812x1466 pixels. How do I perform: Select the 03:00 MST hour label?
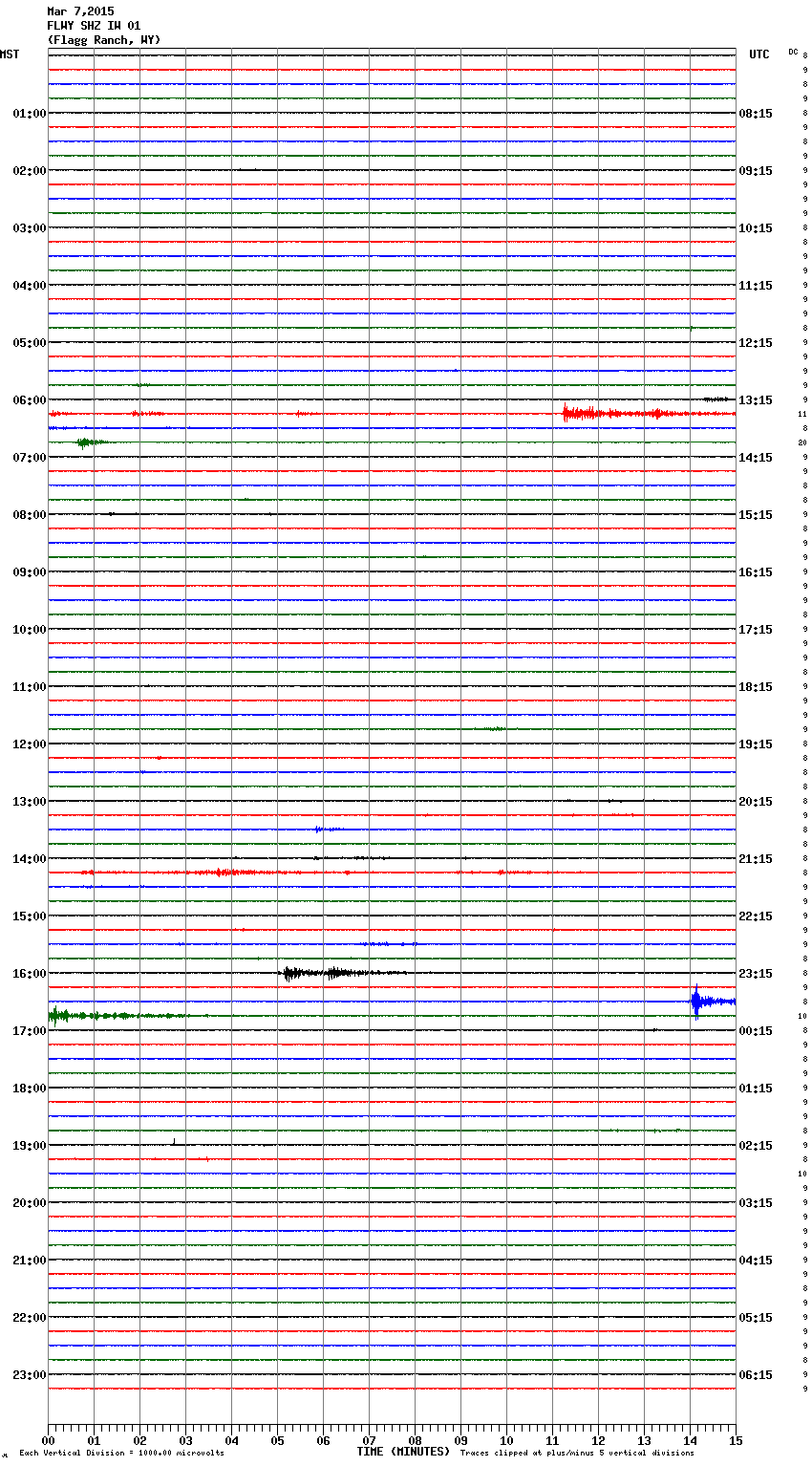coord(30,228)
